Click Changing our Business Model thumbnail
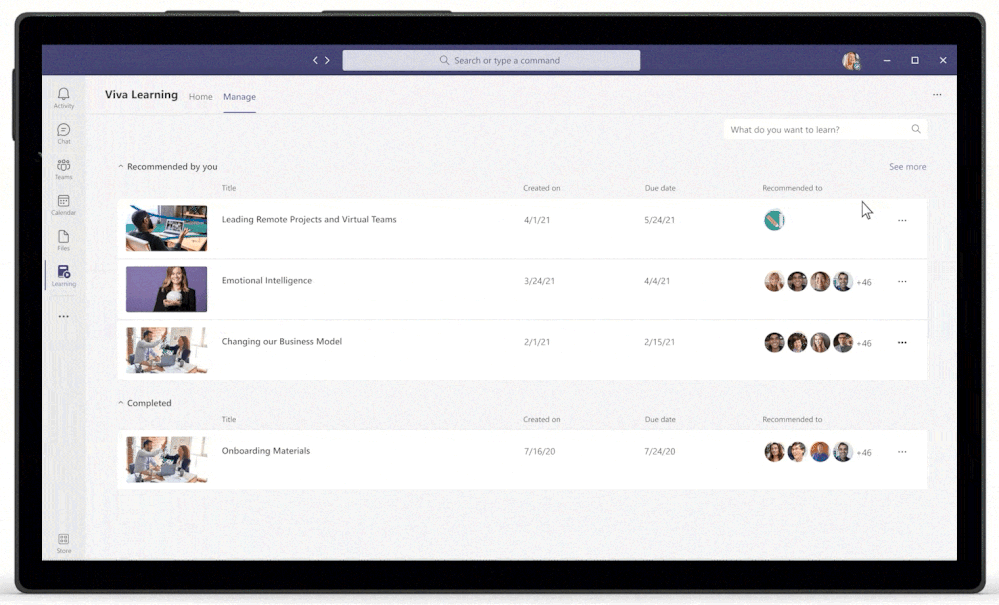This screenshot has height=605, width=999. [166, 350]
